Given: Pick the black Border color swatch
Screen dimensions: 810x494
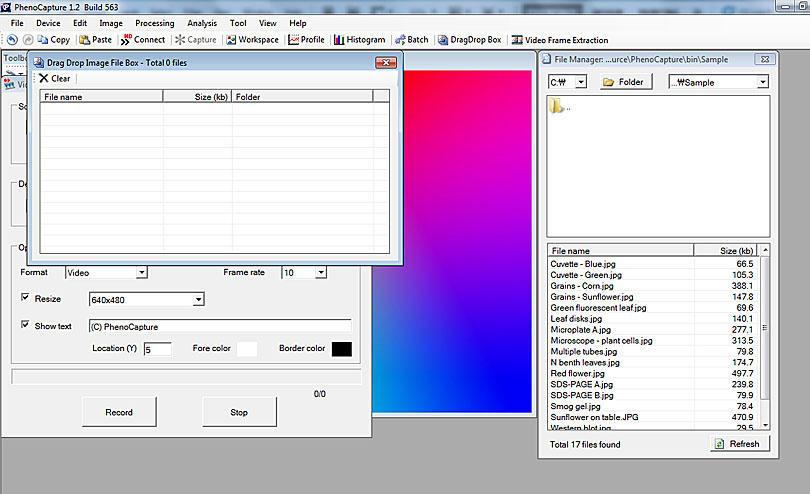Looking at the screenshot, I should (x=341, y=349).
